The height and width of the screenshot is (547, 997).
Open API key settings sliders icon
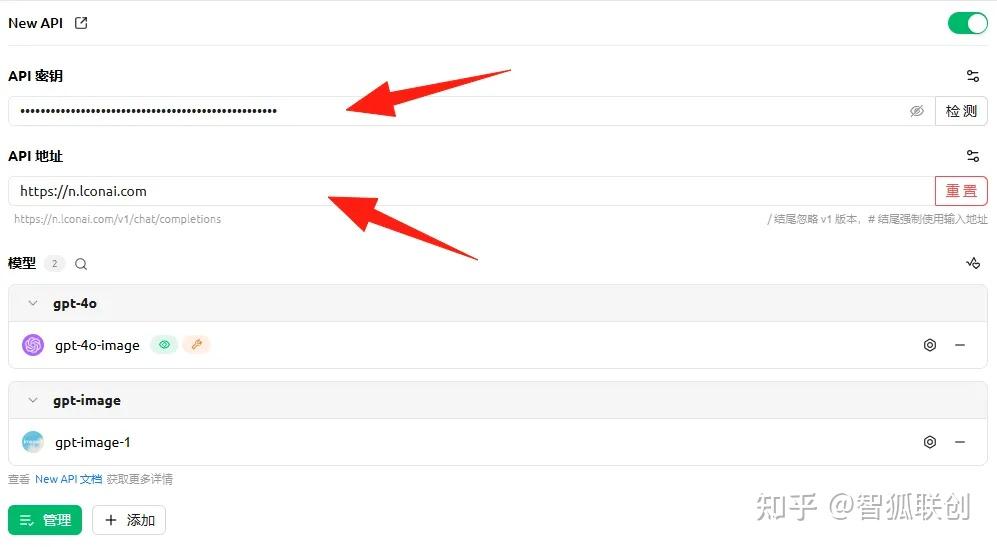pos(972,76)
